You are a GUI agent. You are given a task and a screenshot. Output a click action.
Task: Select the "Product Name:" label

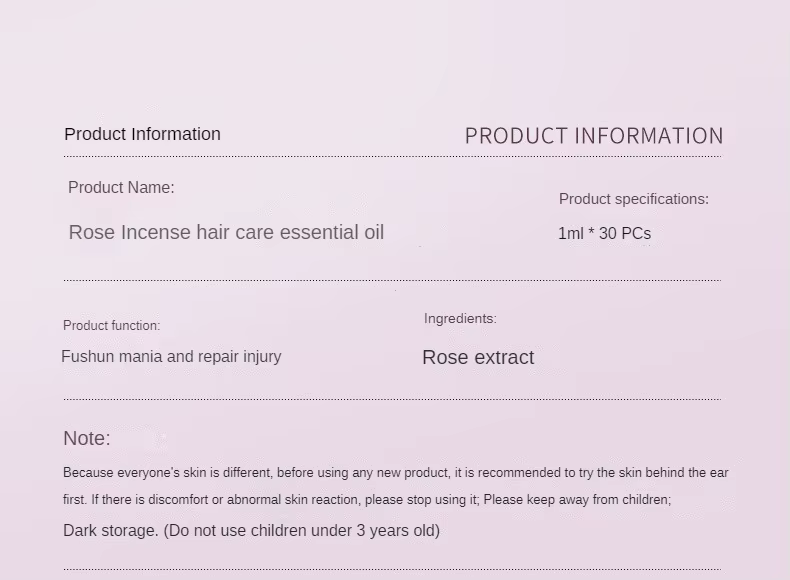click(121, 188)
